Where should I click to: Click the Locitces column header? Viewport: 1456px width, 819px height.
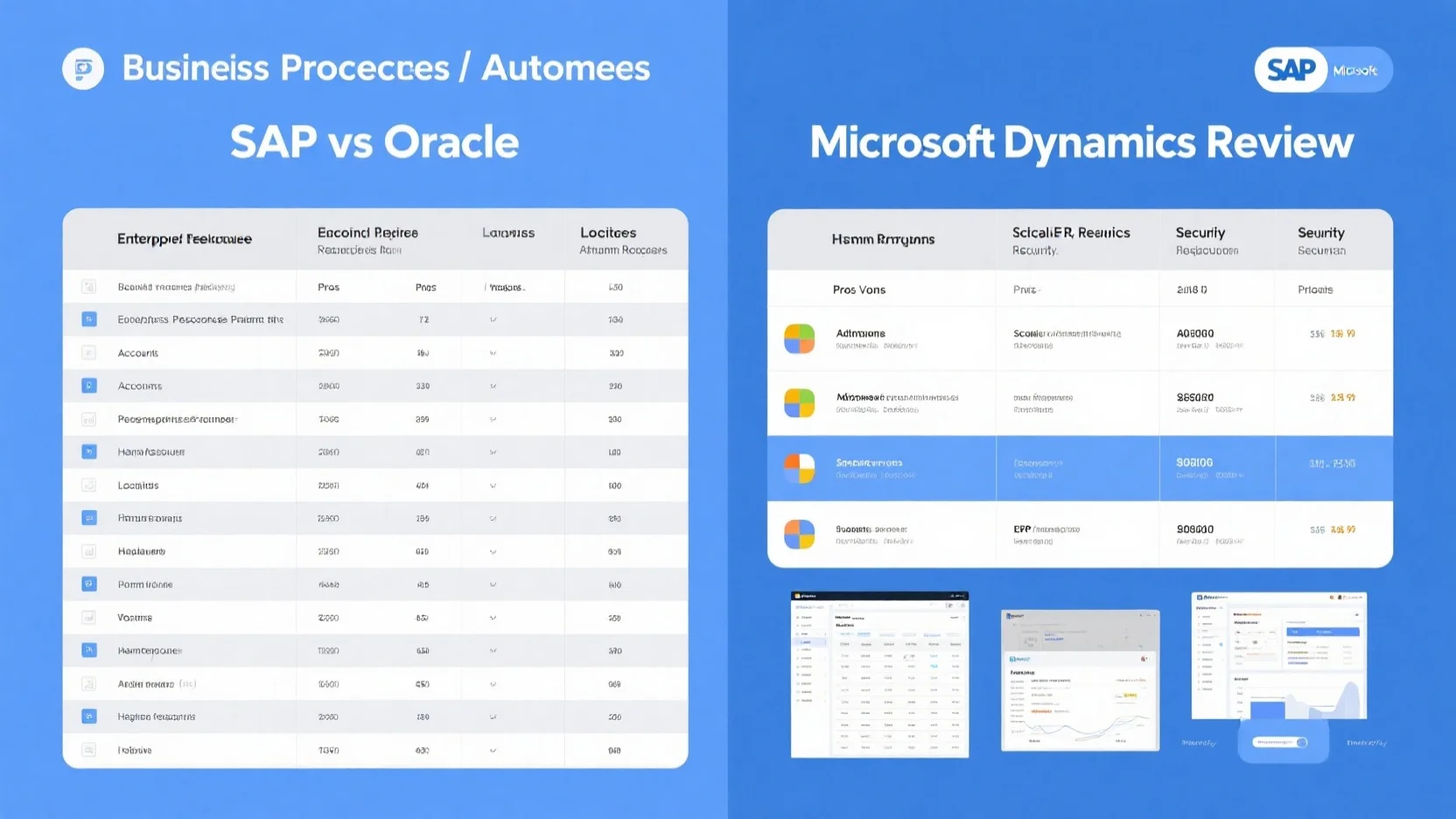[608, 233]
